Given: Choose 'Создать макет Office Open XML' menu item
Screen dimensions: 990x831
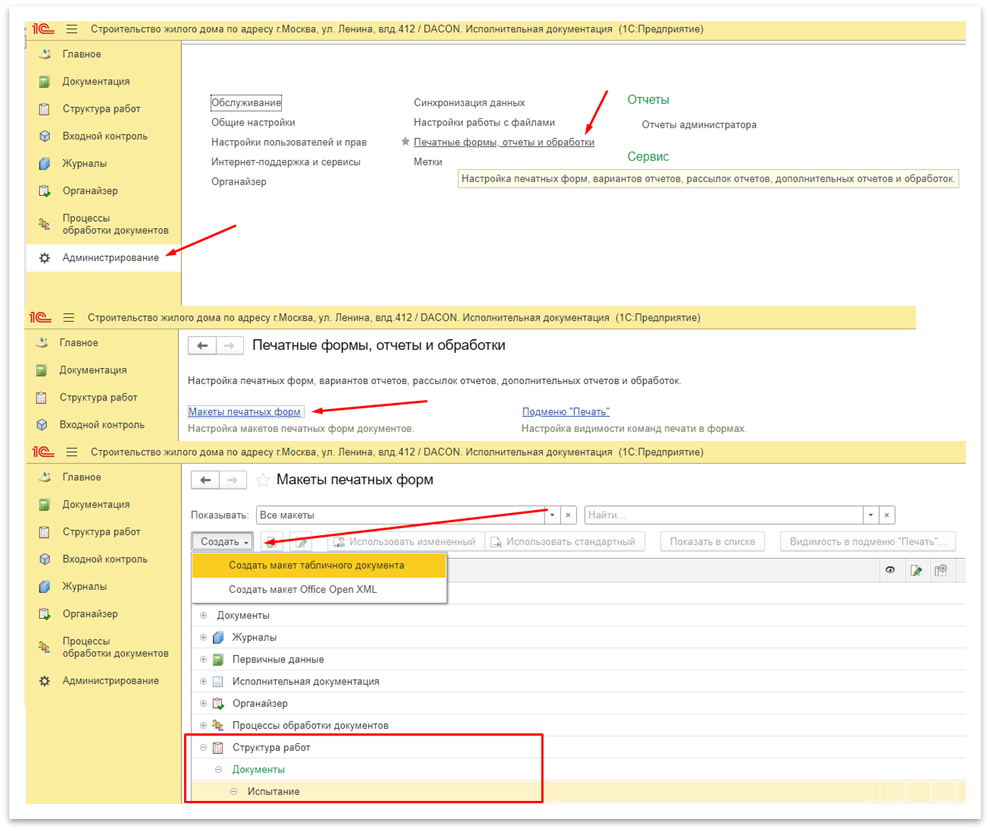Looking at the screenshot, I should coord(302,589).
